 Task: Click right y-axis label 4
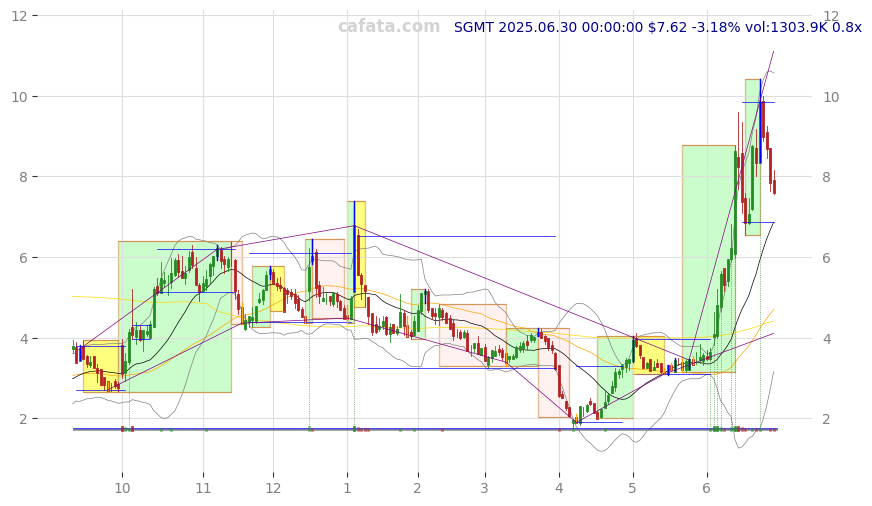coord(827,338)
